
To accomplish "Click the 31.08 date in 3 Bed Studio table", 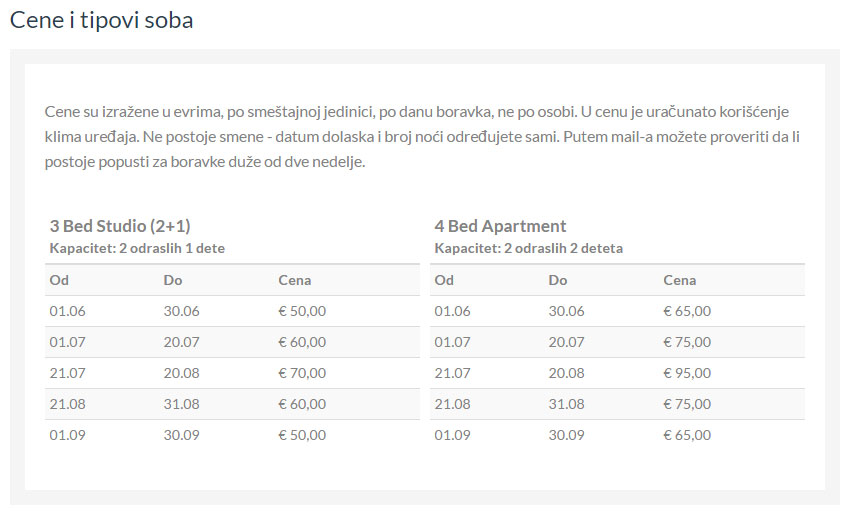I will (x=181, y=404).
